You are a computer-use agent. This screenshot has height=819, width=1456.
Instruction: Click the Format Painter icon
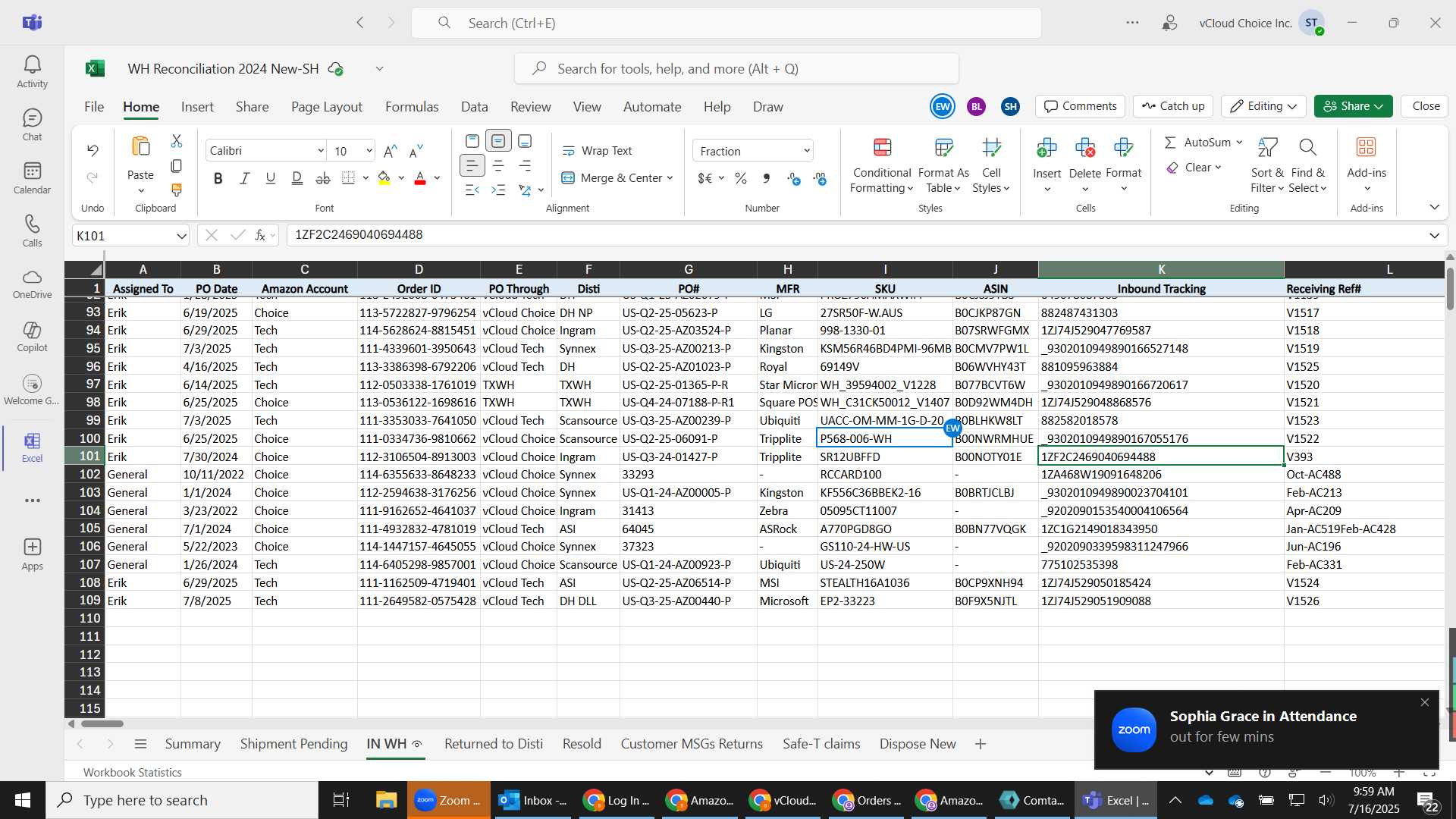click(x=177, y=190)
